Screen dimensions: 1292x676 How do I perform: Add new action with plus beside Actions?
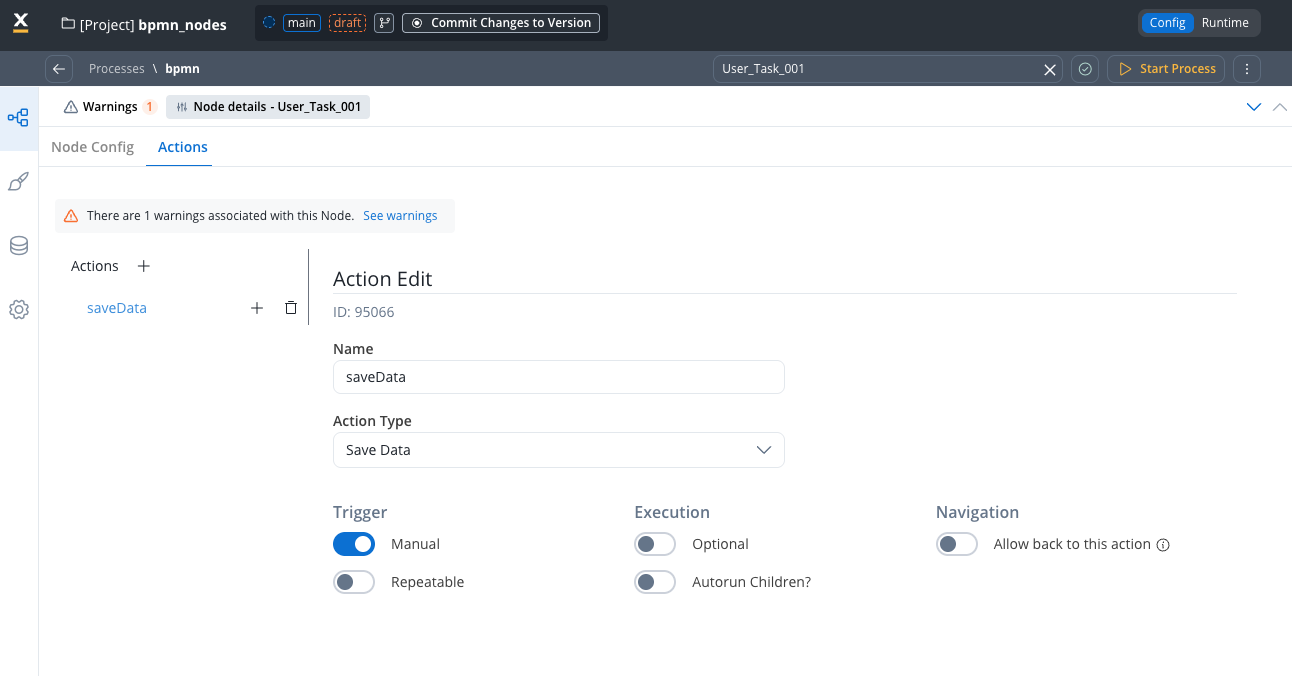(143, 266)
